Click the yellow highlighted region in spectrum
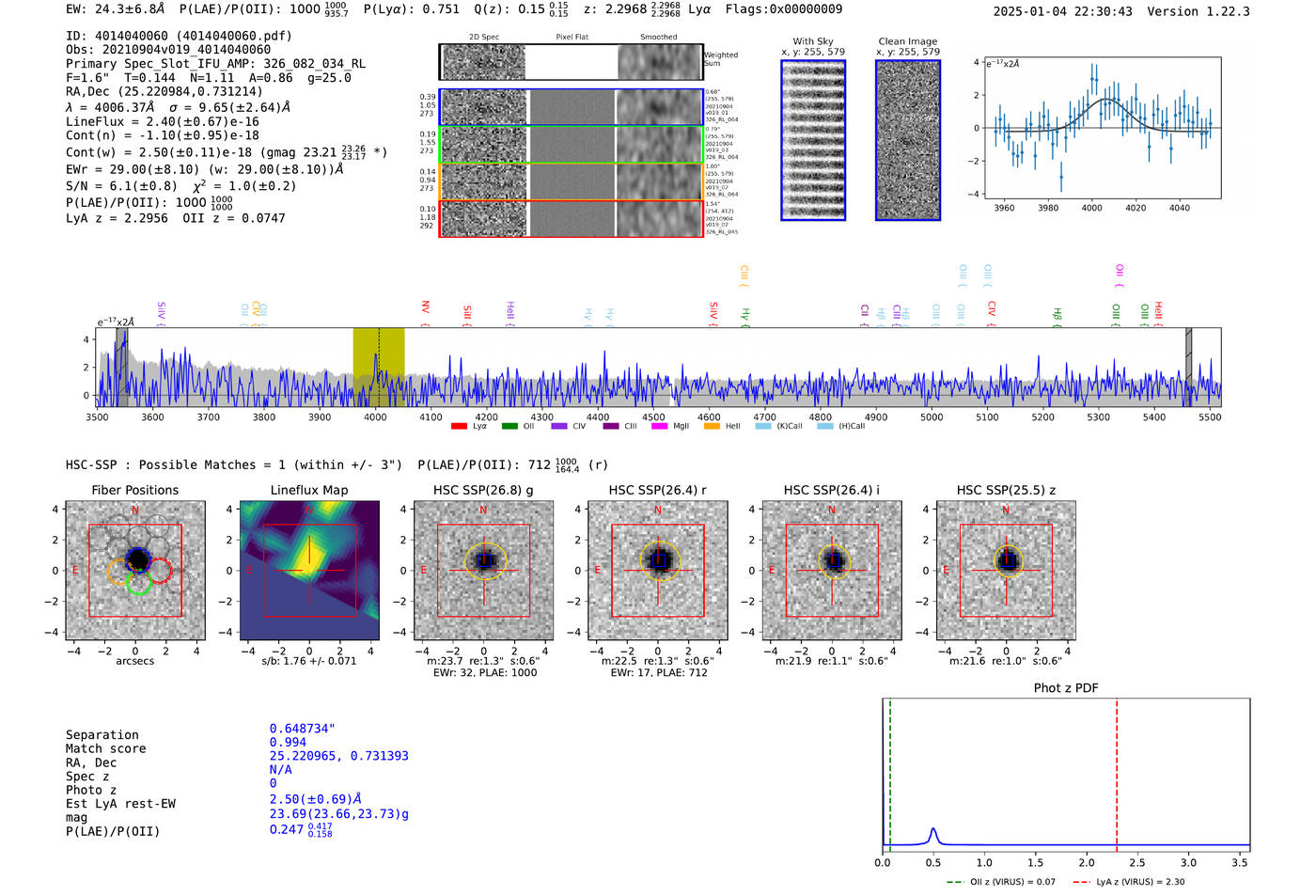This screenshot has height=896, width=1316. pyautogui.click(x=379, y=367)
